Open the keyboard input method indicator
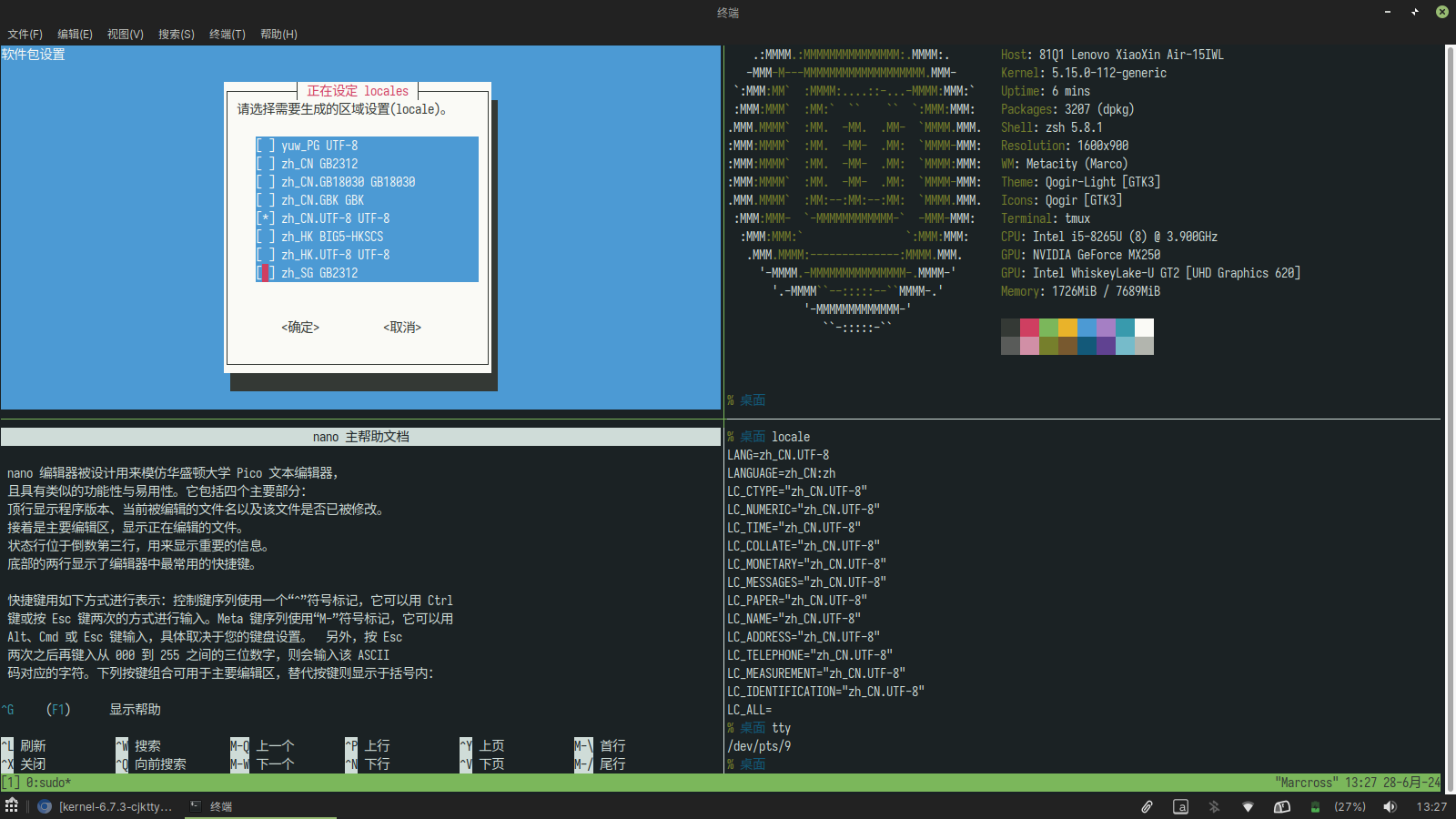 (x=1180, y=806)
